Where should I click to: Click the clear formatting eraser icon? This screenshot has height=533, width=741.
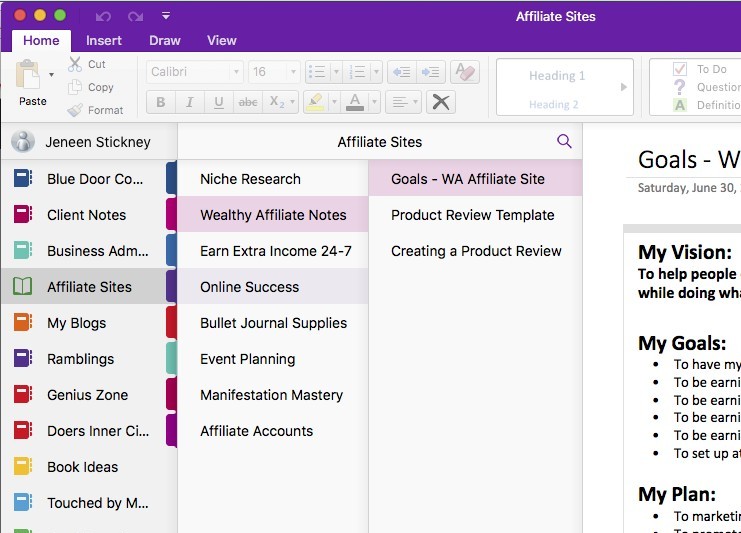(465, 72)
